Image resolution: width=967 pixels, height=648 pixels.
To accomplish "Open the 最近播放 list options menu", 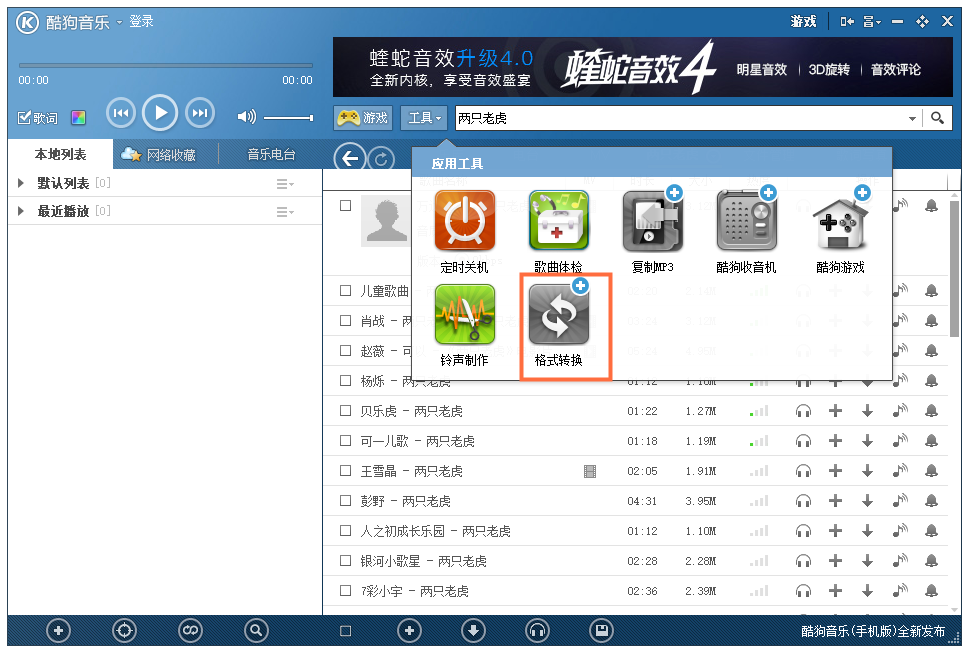I will [x=285, y=212].
